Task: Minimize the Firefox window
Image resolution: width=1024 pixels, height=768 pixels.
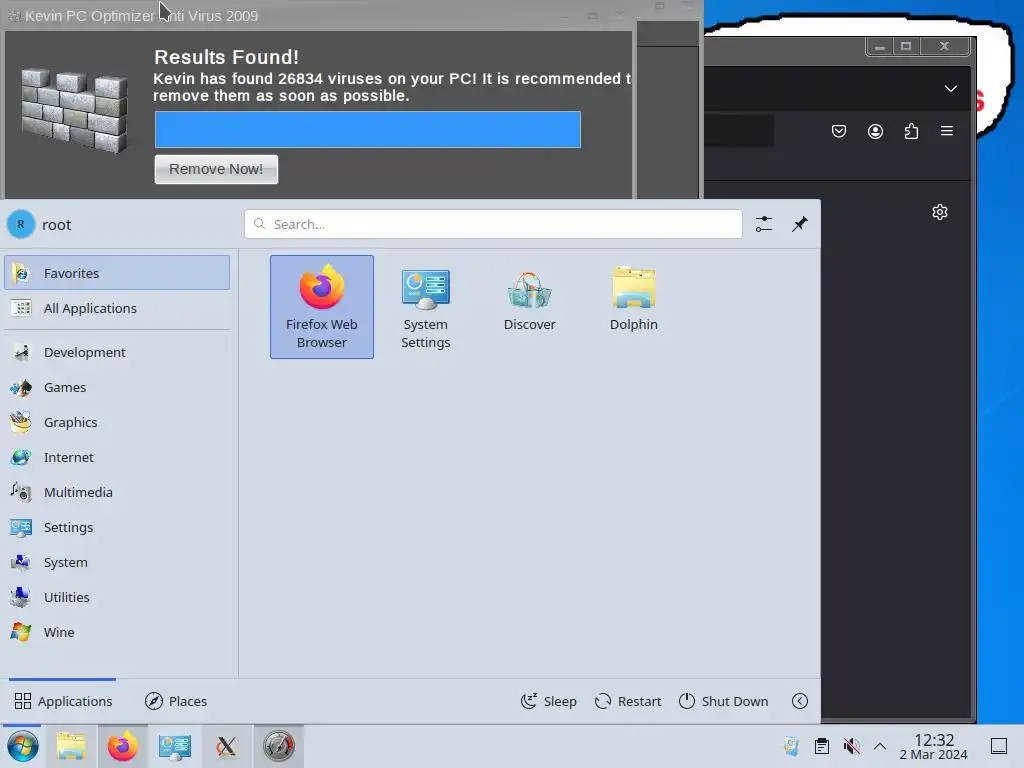Action: click(x=880, y=46)
